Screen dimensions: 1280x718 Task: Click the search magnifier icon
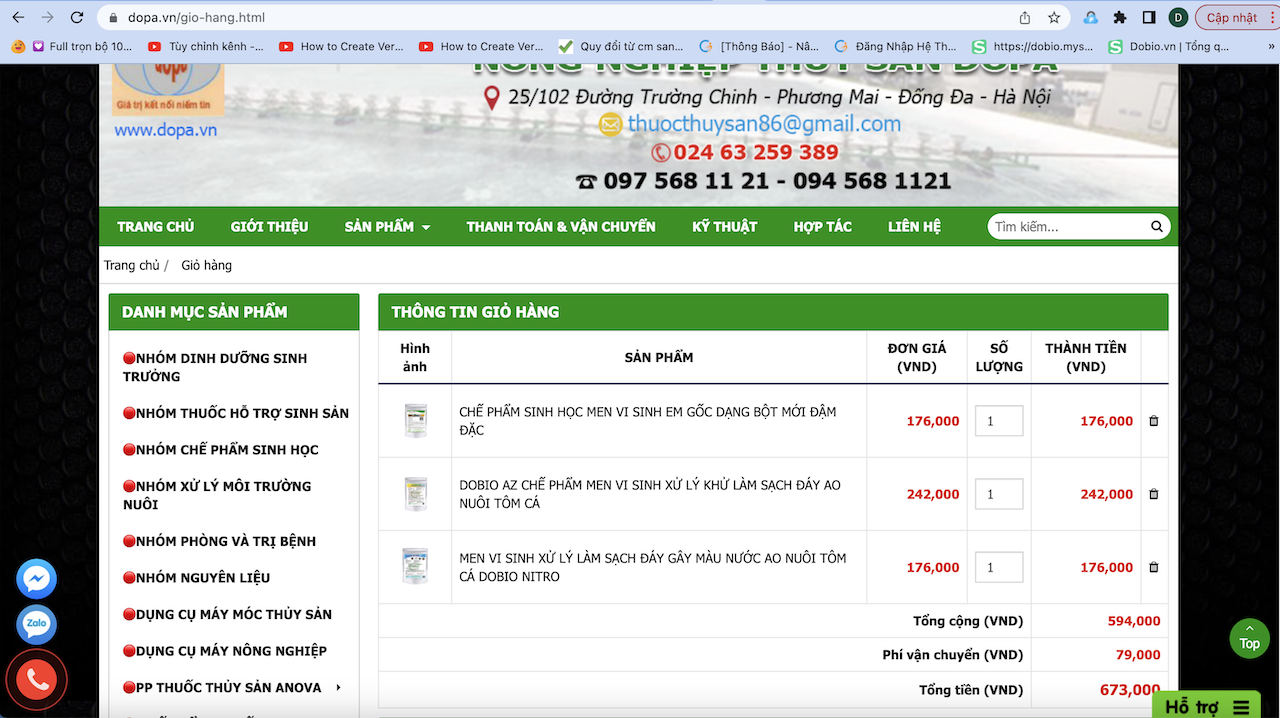click(1157, 226)
